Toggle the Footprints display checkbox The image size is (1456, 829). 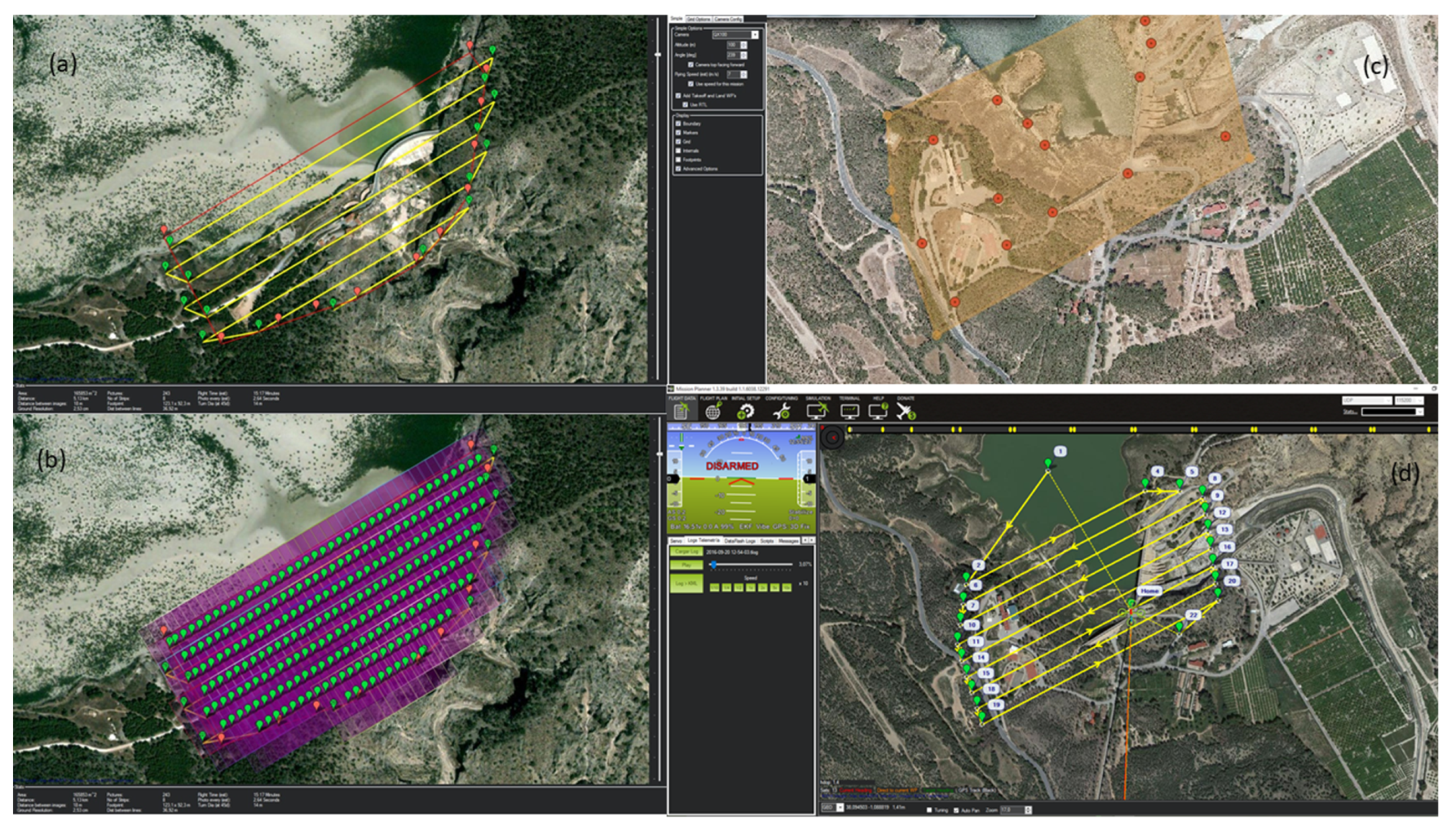[679, 159]
